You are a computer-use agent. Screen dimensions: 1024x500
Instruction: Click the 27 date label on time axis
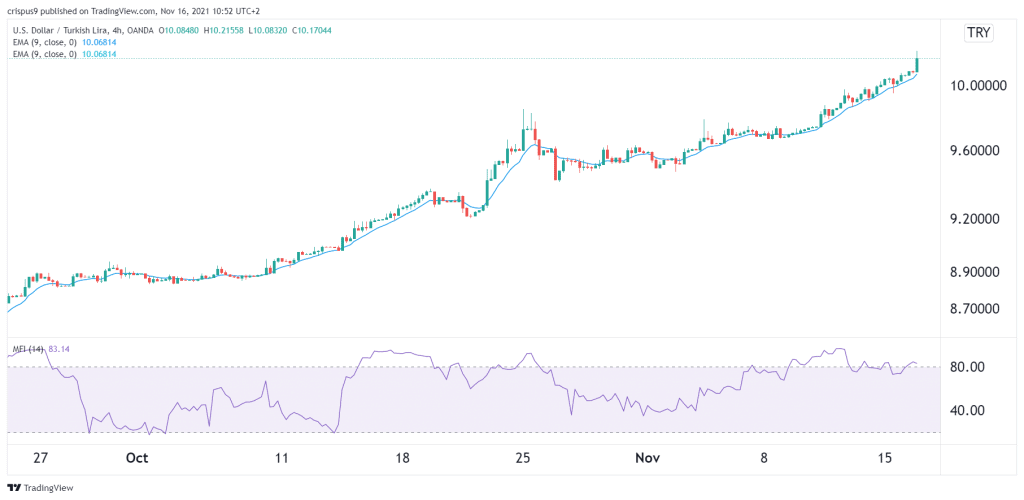pyautogui.click(x=40, y=458)
